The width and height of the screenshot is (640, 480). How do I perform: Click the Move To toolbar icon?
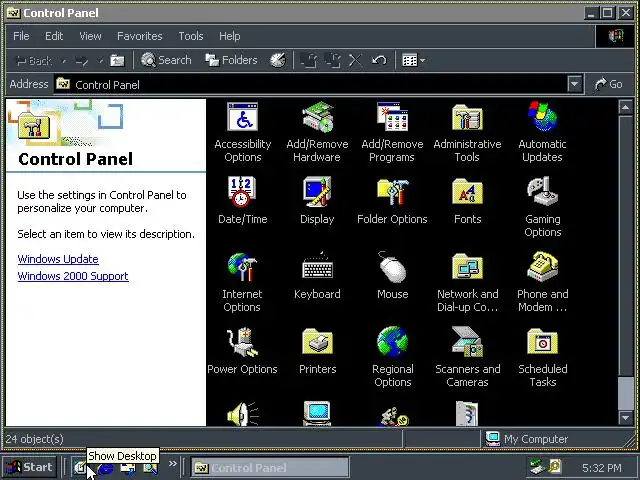click(x=309, y=60)
